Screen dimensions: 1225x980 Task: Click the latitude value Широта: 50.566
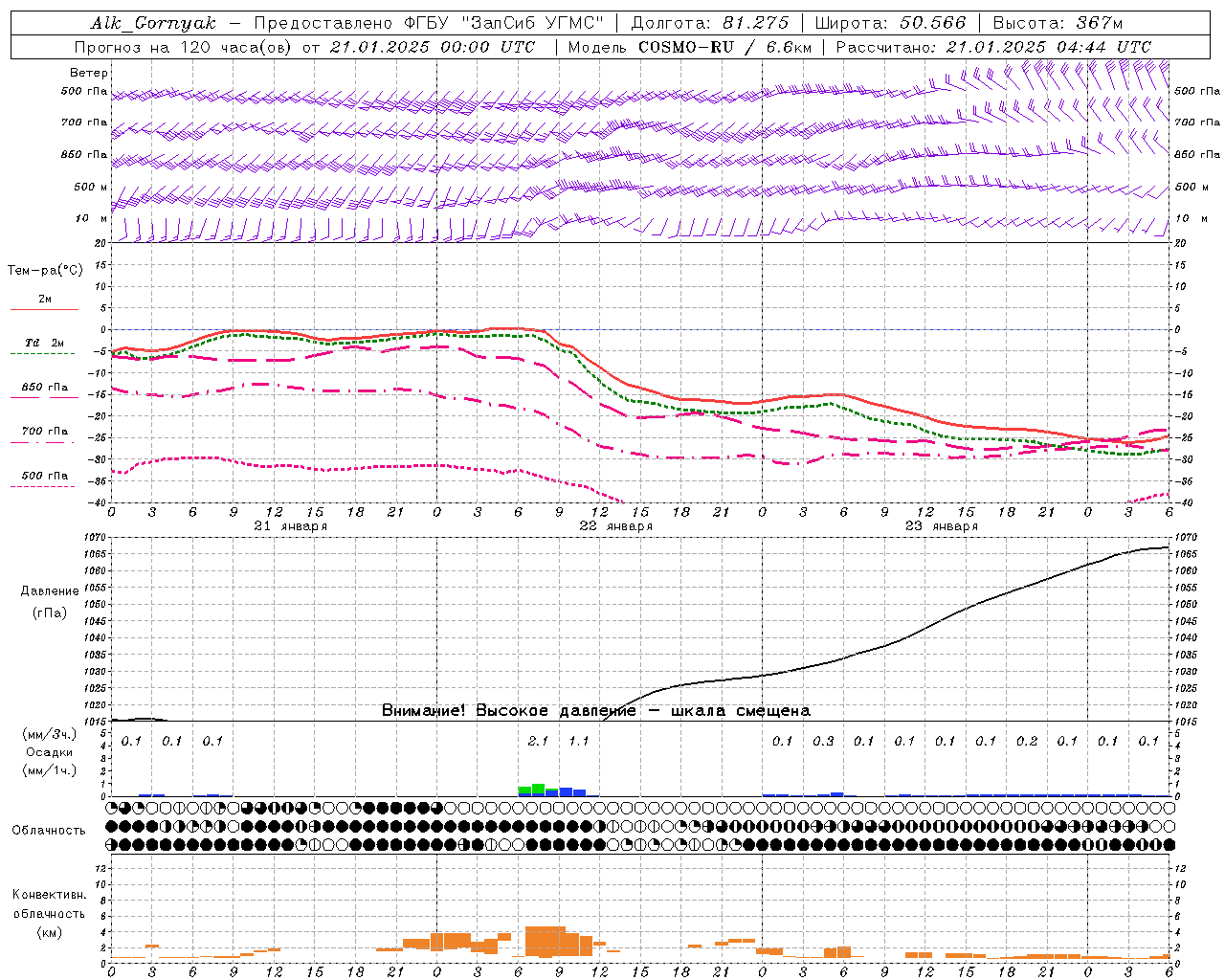890,23
